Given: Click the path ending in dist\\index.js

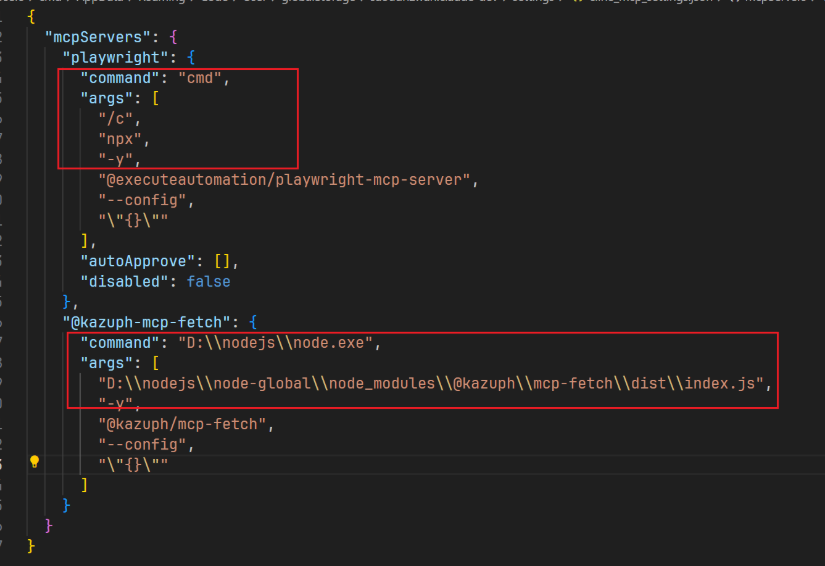Looking at the screenshot, I should [x=431, y=383].
